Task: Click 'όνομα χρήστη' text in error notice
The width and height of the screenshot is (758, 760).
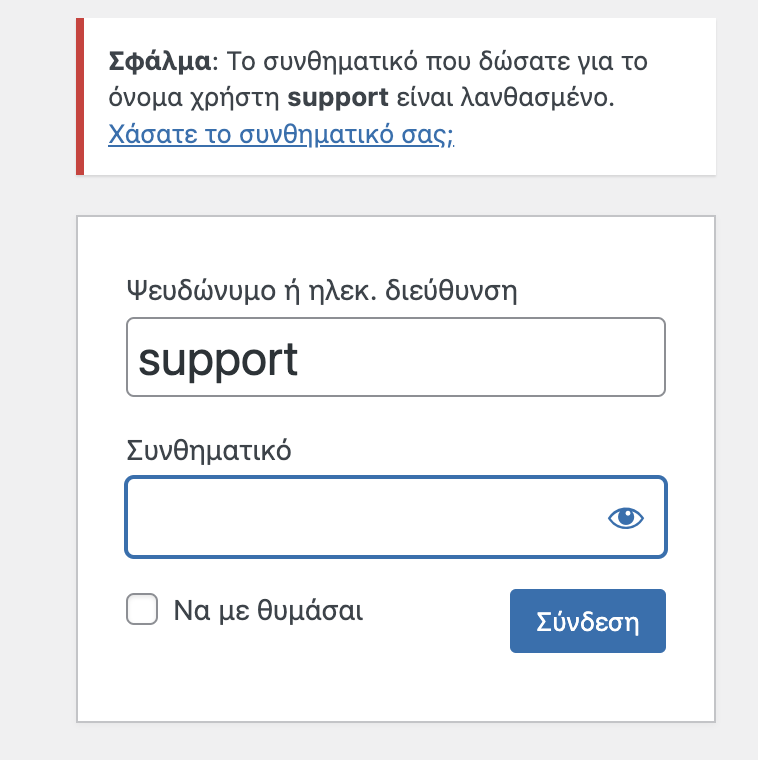Action: click(194, 98)
